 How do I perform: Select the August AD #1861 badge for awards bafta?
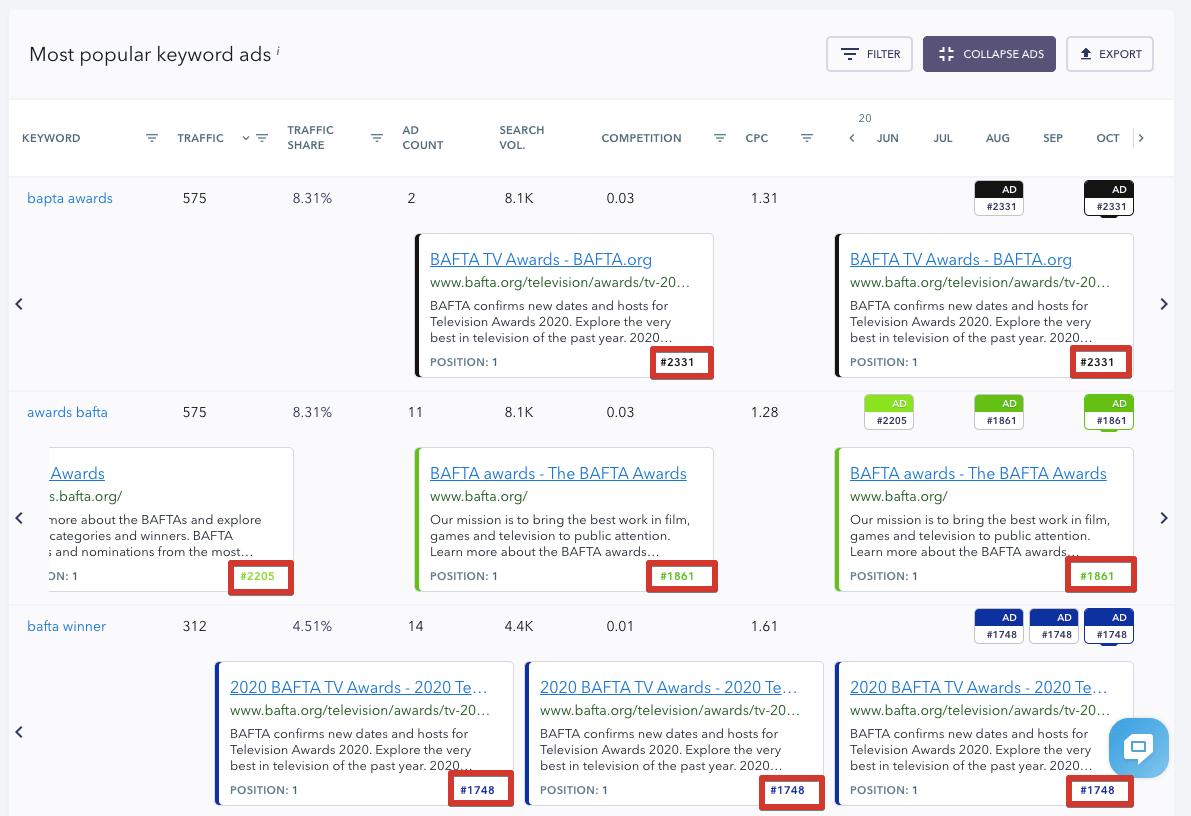click(x=999, y=413)
